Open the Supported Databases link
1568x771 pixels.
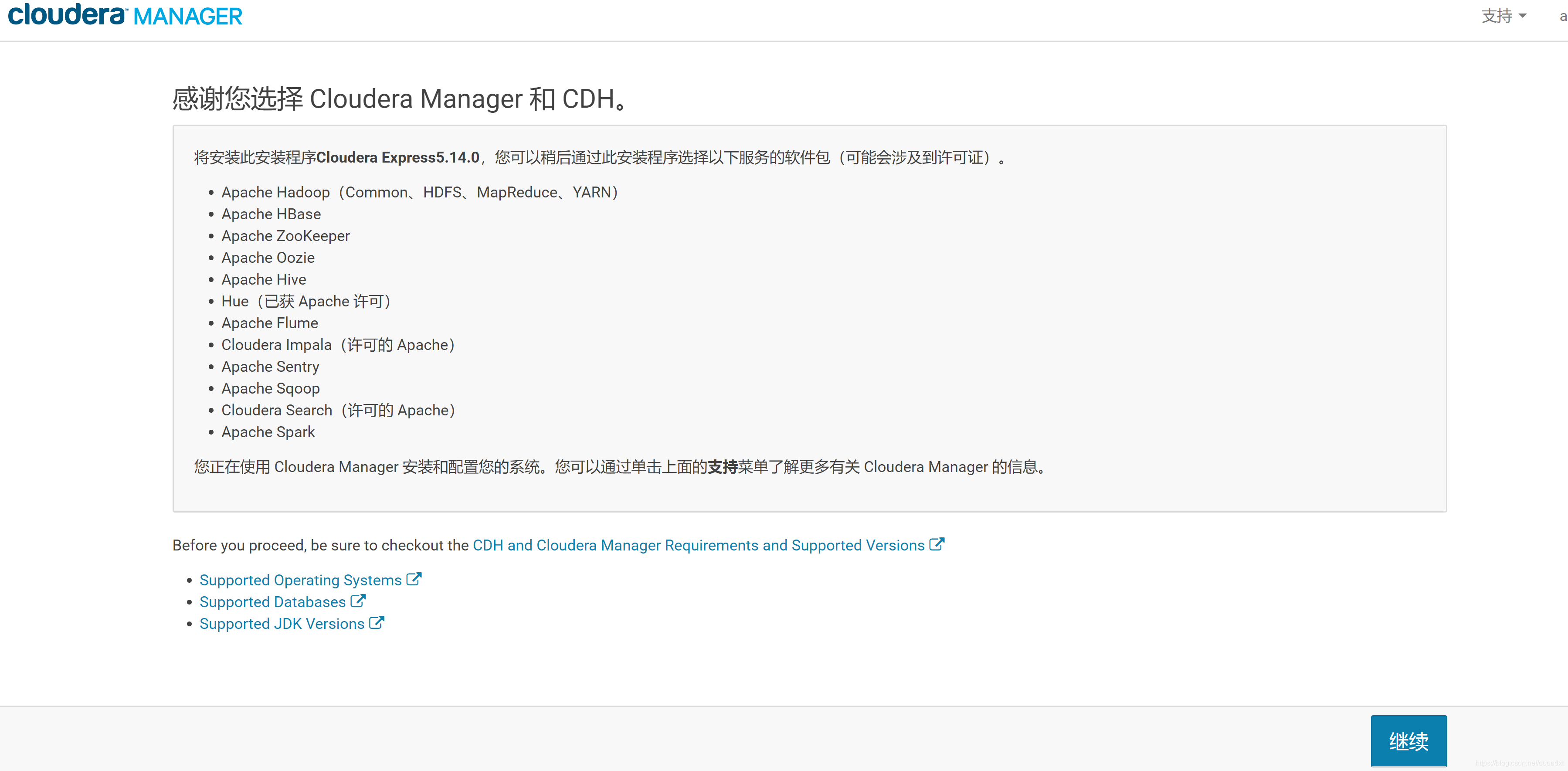tap(272, 602)
